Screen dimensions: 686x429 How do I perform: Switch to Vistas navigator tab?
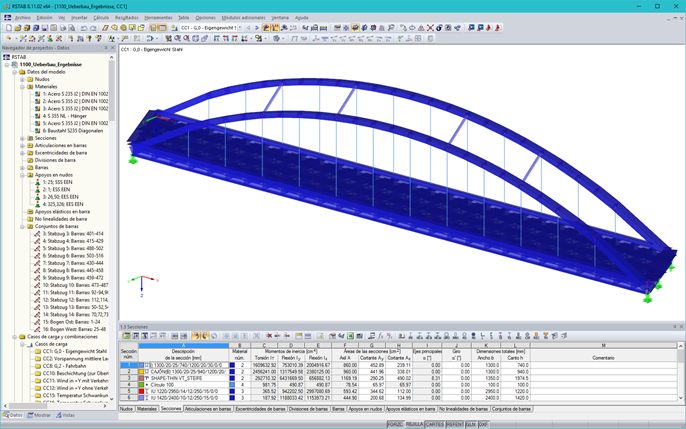click(65, 415)
